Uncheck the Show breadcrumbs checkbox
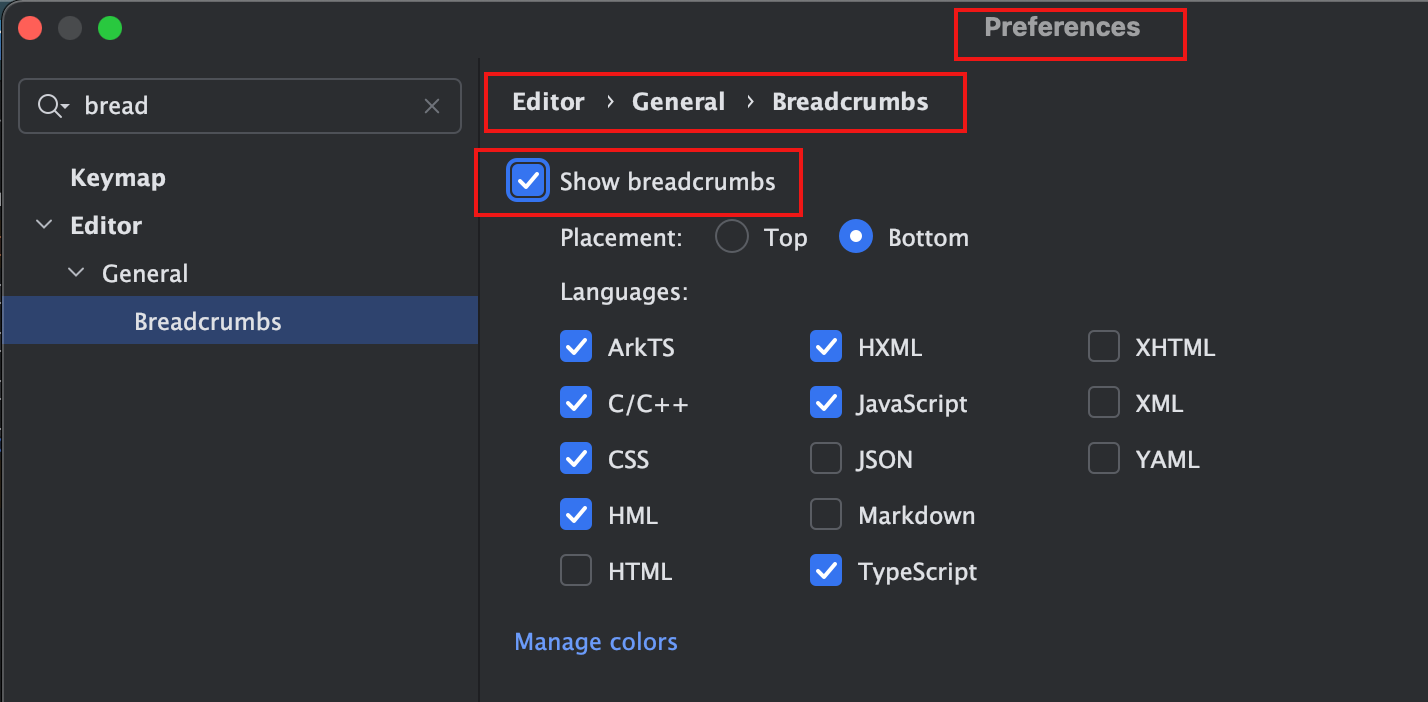This screenshot has width=1428, height=702. tap(528, 181)
